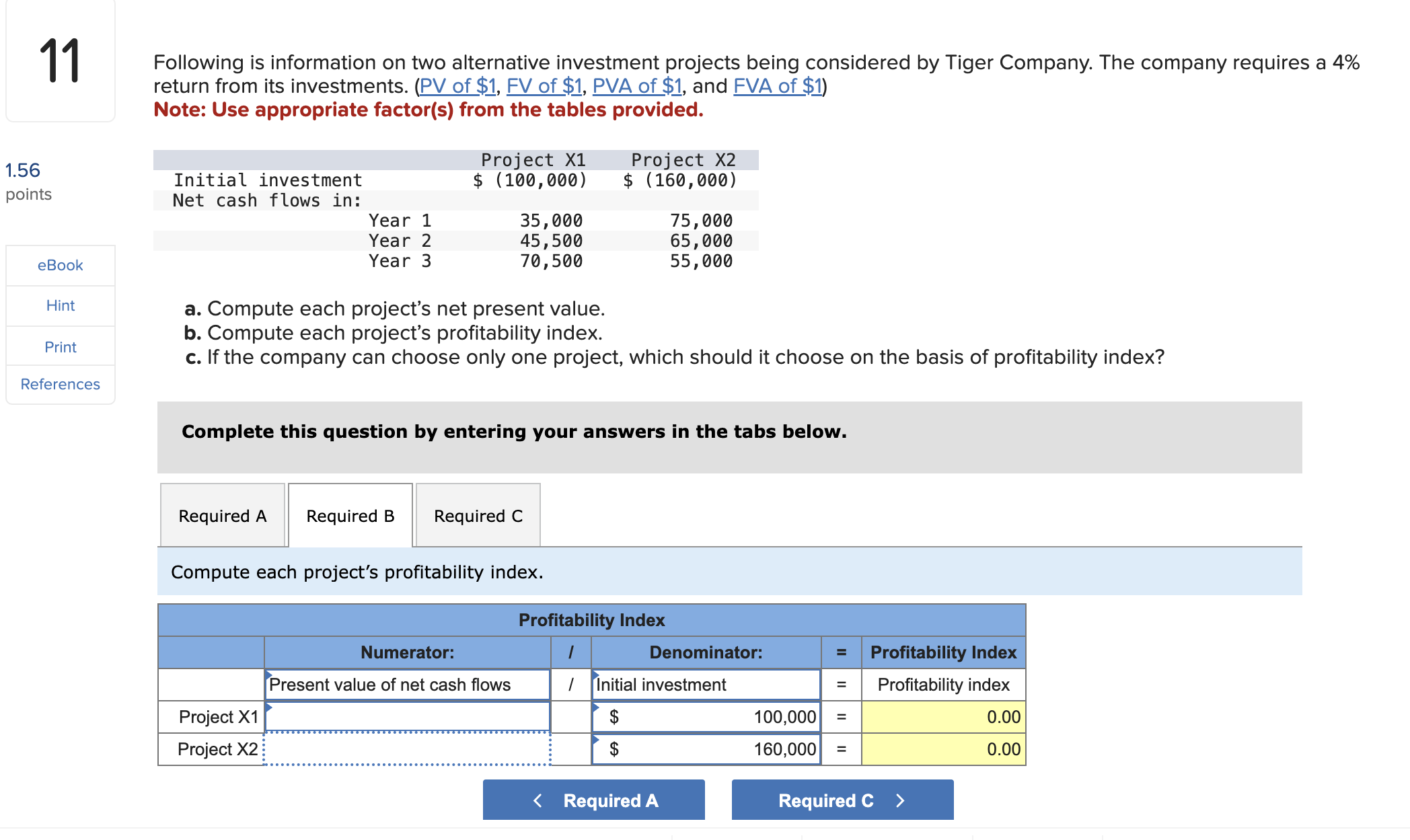This screenshot has height=840, width=1410.
Task: Select the Required B tab
Action: [x=350, y=516]
